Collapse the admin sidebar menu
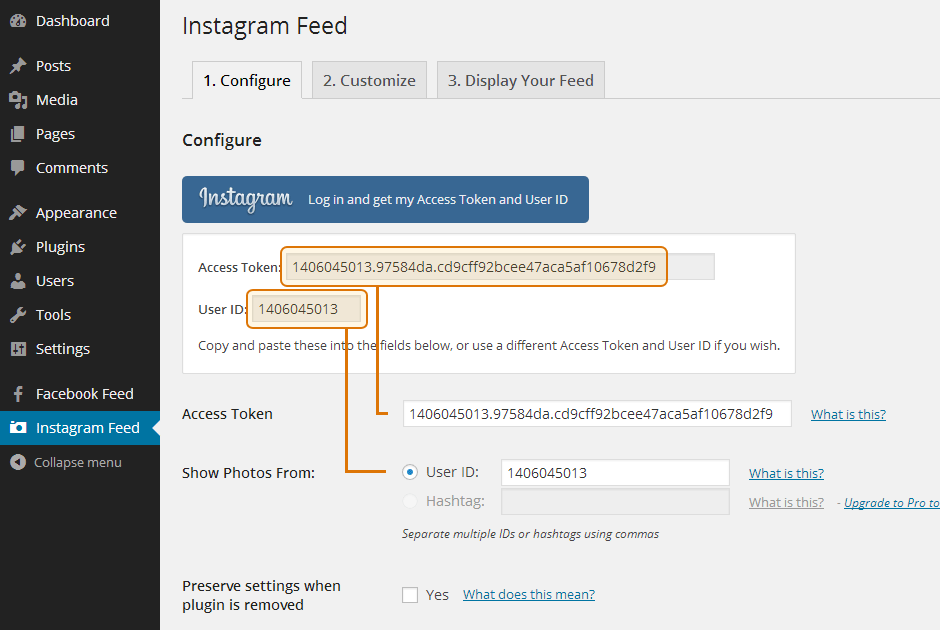The image size is (940, 630). 66,462
